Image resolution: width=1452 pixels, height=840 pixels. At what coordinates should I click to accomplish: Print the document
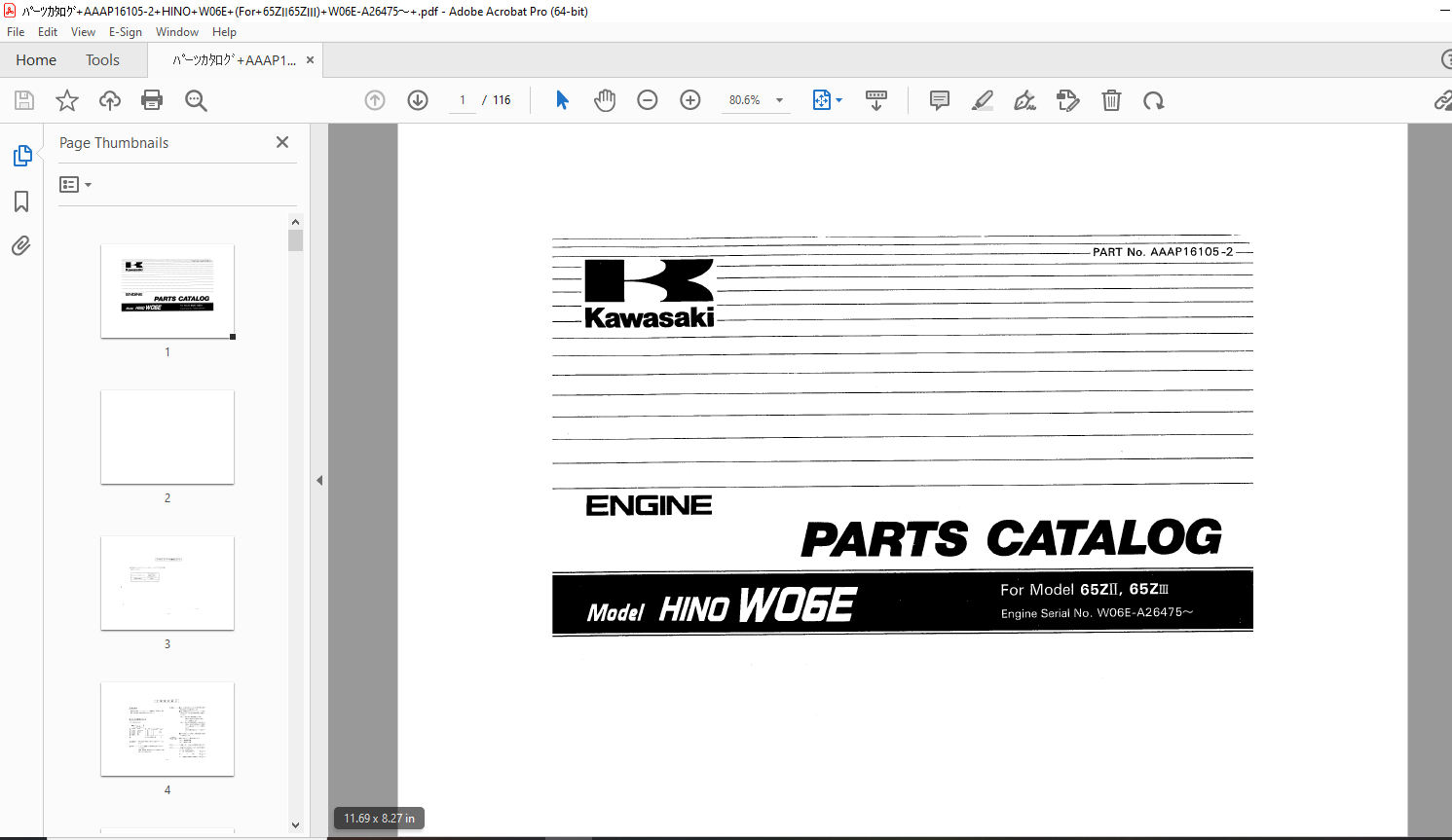(152, 100)
